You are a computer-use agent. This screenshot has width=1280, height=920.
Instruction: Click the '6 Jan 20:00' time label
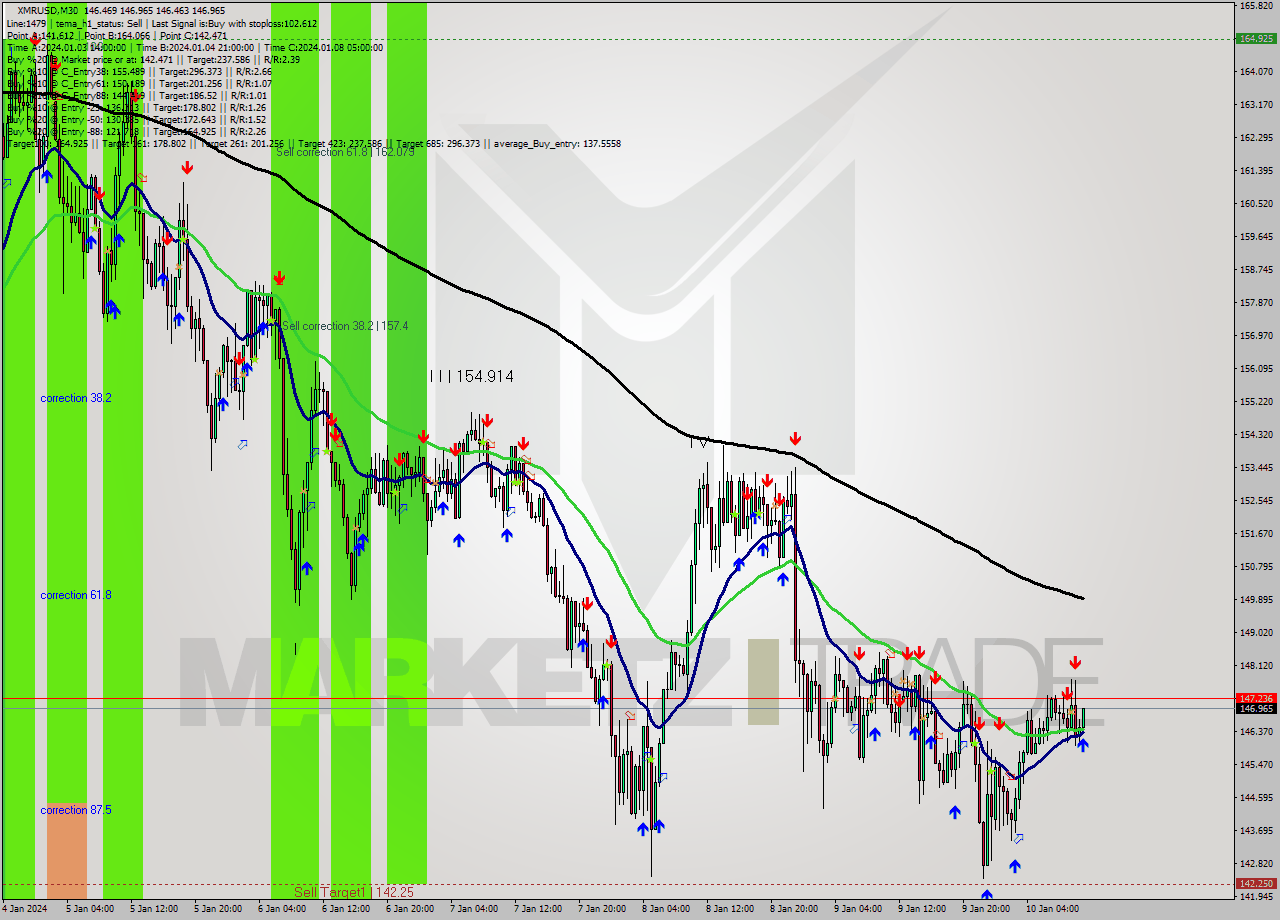tap(410, 909)
